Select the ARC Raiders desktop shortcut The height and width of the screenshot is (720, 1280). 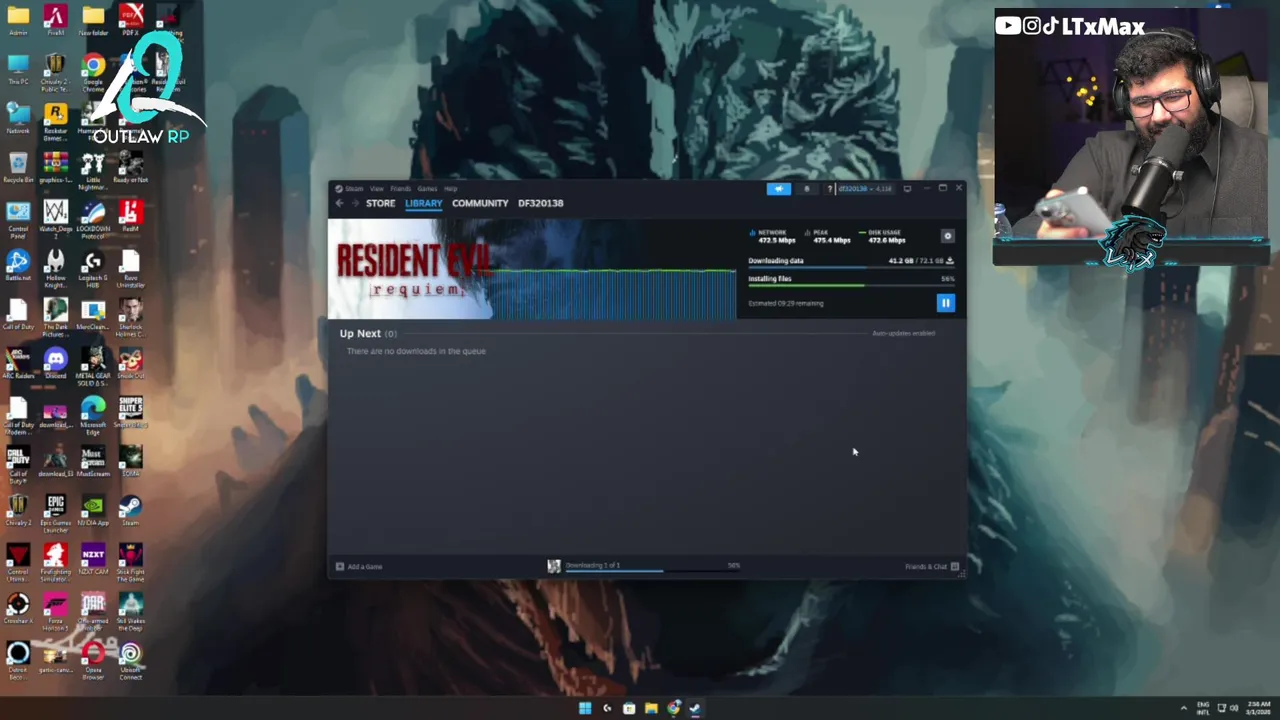coord(18,364)
